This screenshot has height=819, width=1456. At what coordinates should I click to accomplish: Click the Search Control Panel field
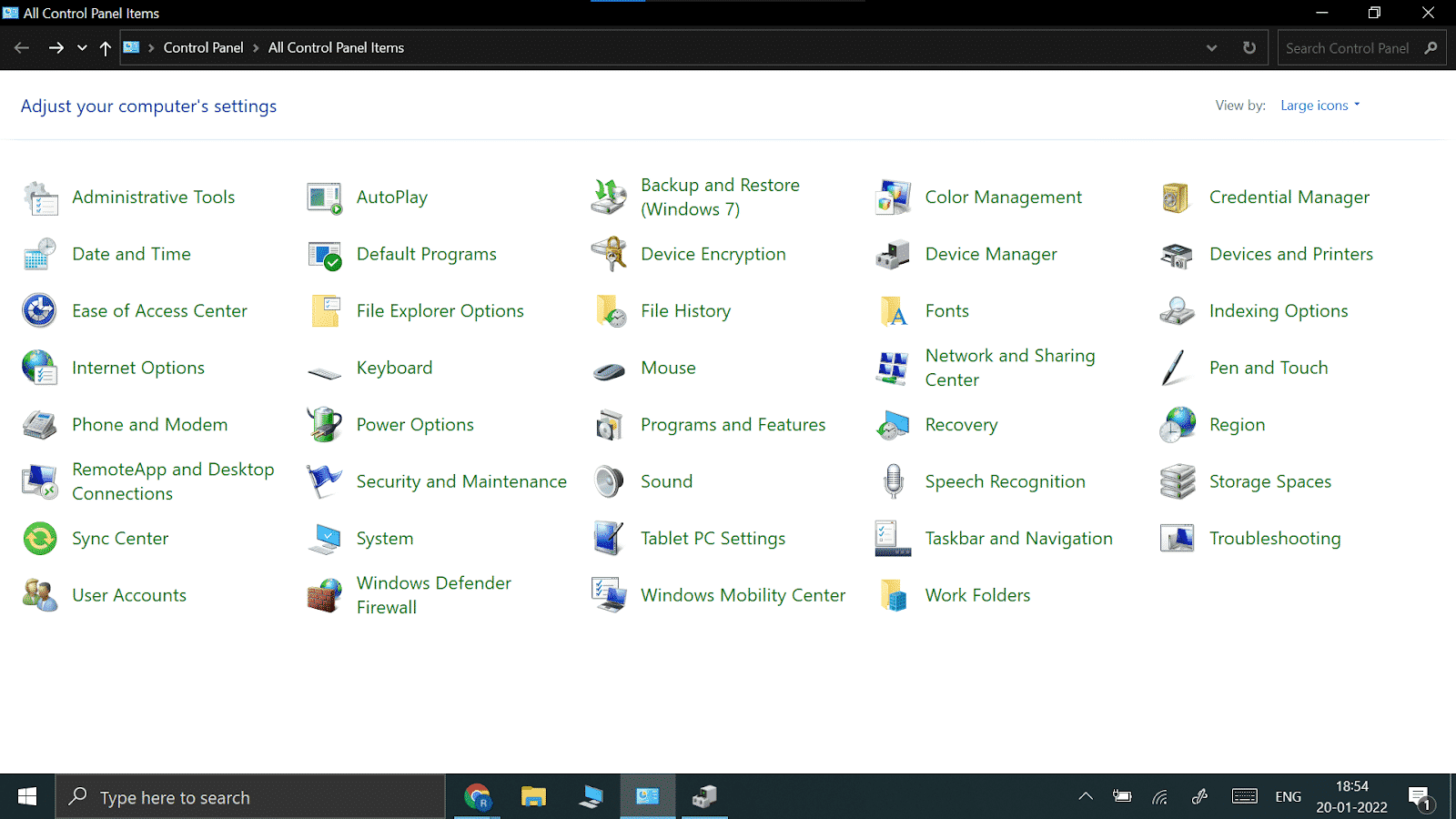click(1361, 48)
